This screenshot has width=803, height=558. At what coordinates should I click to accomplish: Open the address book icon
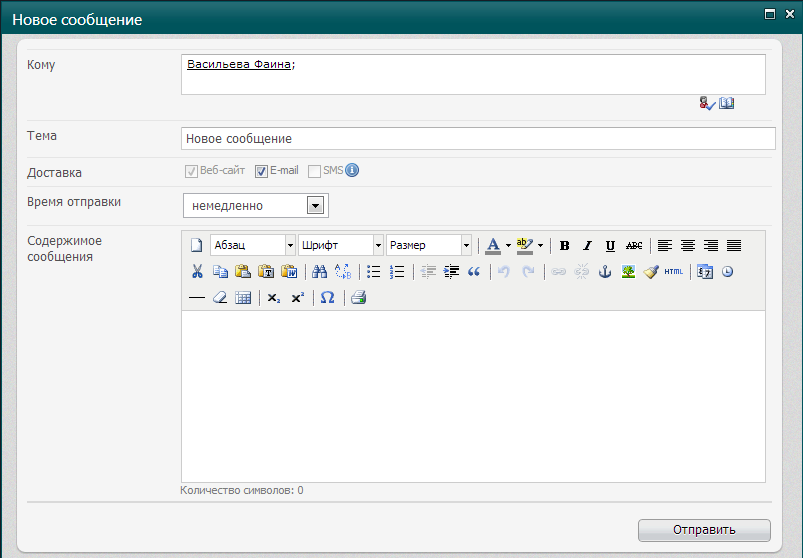726,103
